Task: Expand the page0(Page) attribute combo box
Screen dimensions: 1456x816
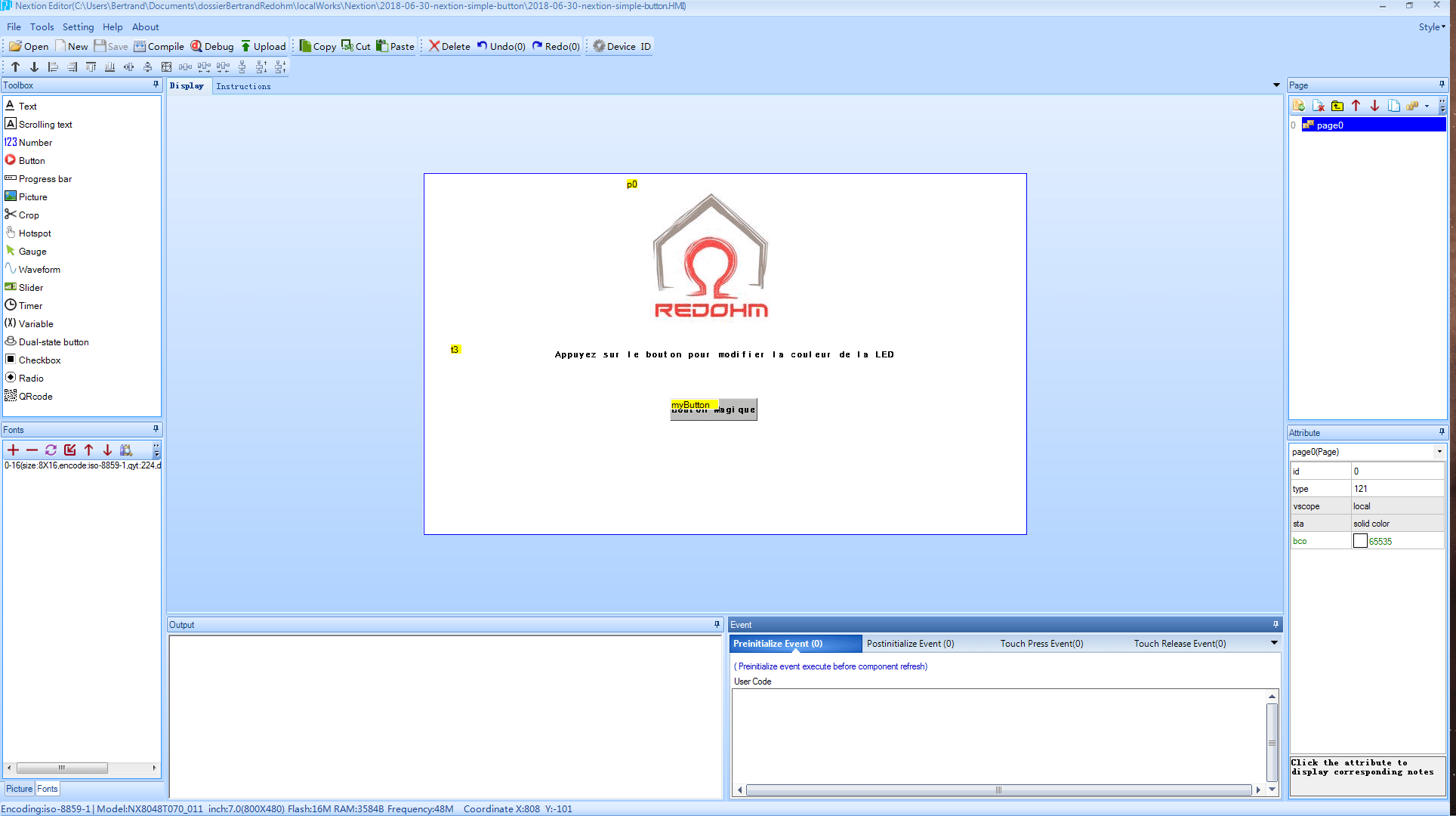Action: coord(1439,452)
